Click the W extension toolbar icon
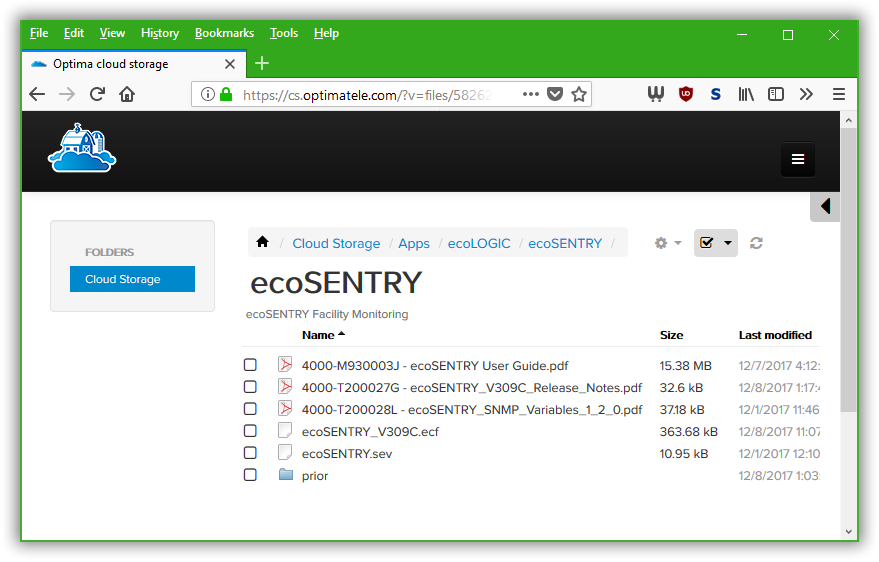The image size is (879, 562). (655, 94)
